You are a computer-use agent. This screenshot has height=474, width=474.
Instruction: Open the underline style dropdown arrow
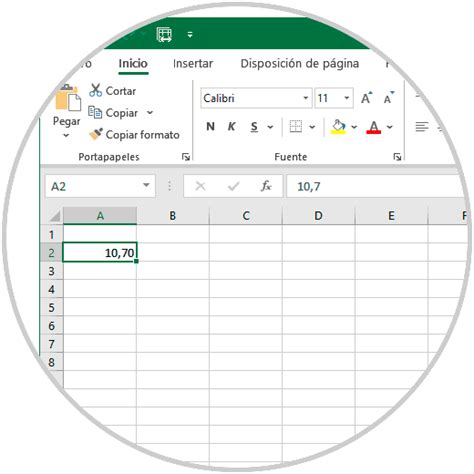pos(270,127)
